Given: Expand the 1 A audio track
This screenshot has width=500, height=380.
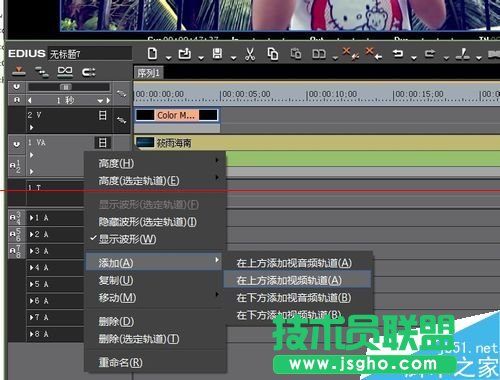Looking at the screenshot, I should pos(32,218).
